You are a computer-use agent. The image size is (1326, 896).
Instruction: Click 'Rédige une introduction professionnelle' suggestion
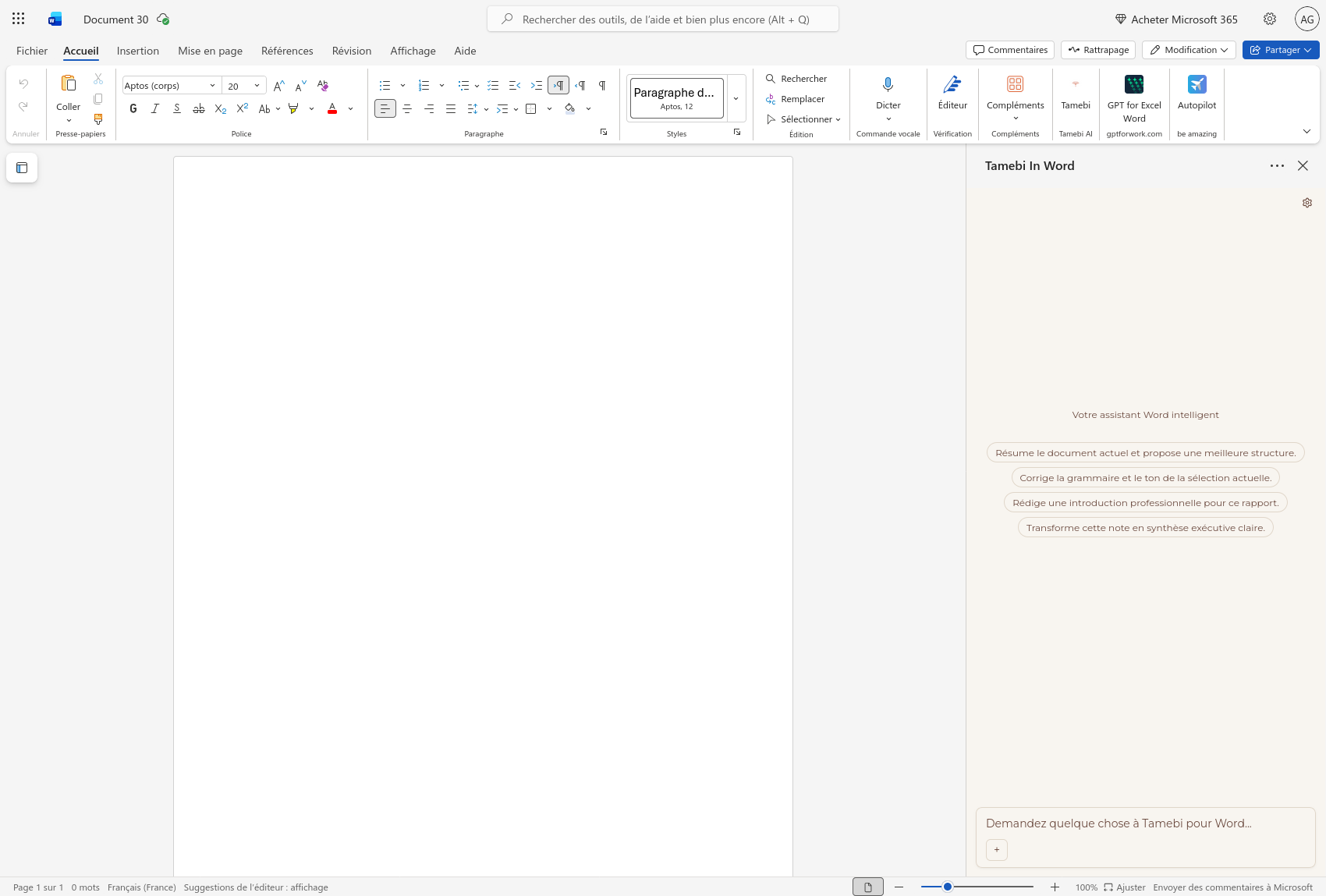[x=1145, y=503]
